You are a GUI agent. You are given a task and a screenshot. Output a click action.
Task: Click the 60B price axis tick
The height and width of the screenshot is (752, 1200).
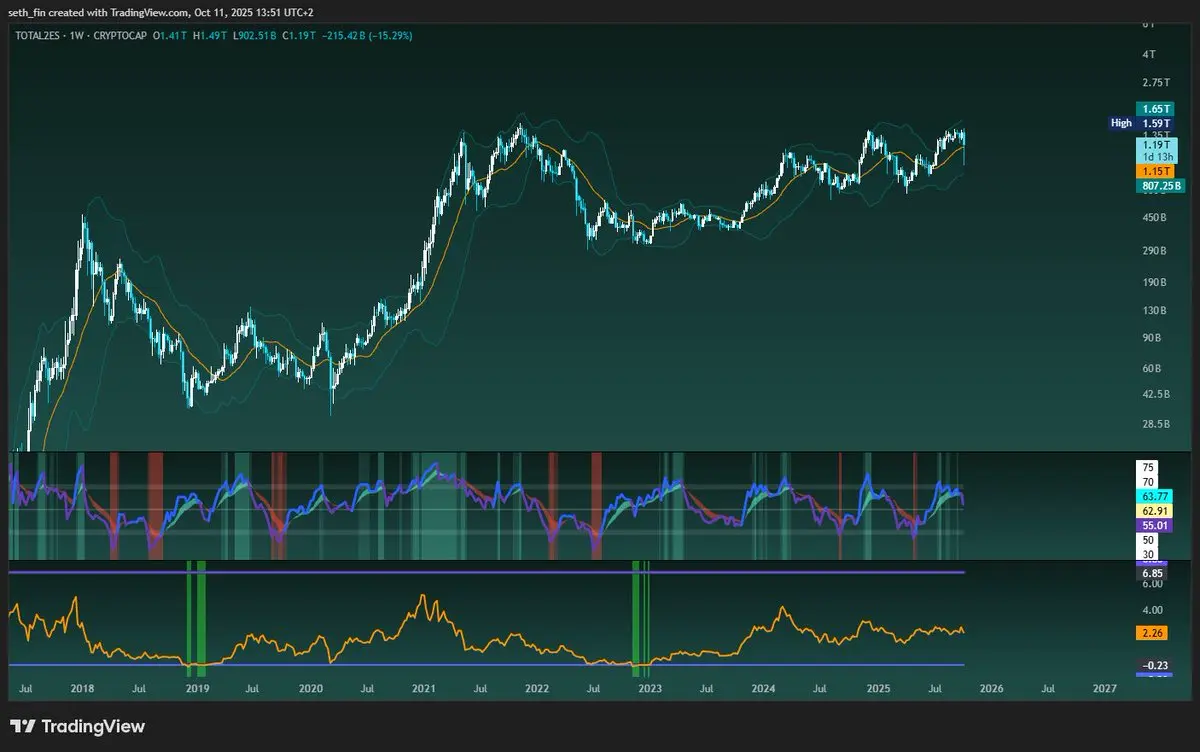pyautogui.click(x=1151, y=369)
